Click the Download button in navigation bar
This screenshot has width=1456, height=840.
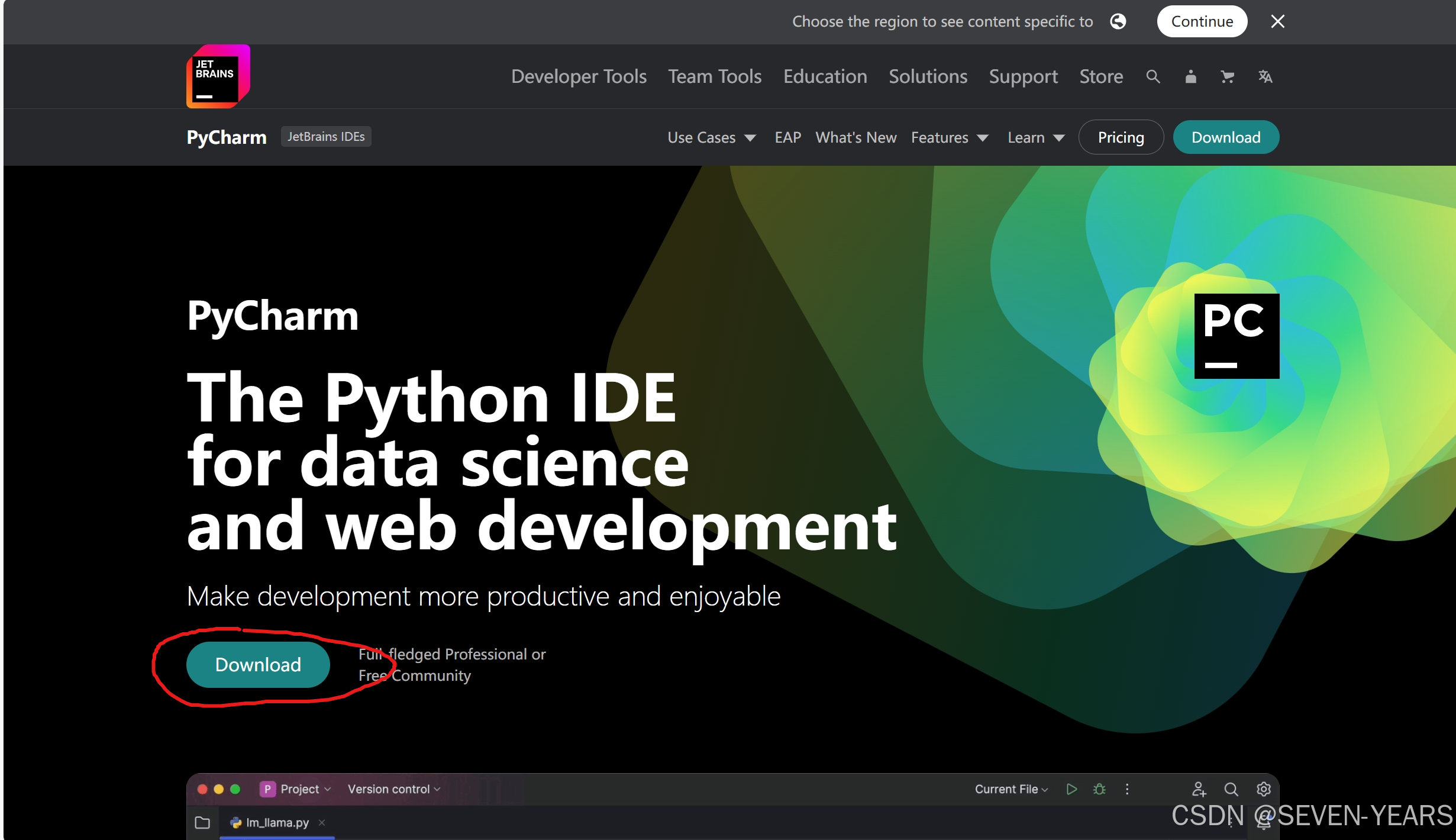pyautogui.click(x=1226, y=137)
